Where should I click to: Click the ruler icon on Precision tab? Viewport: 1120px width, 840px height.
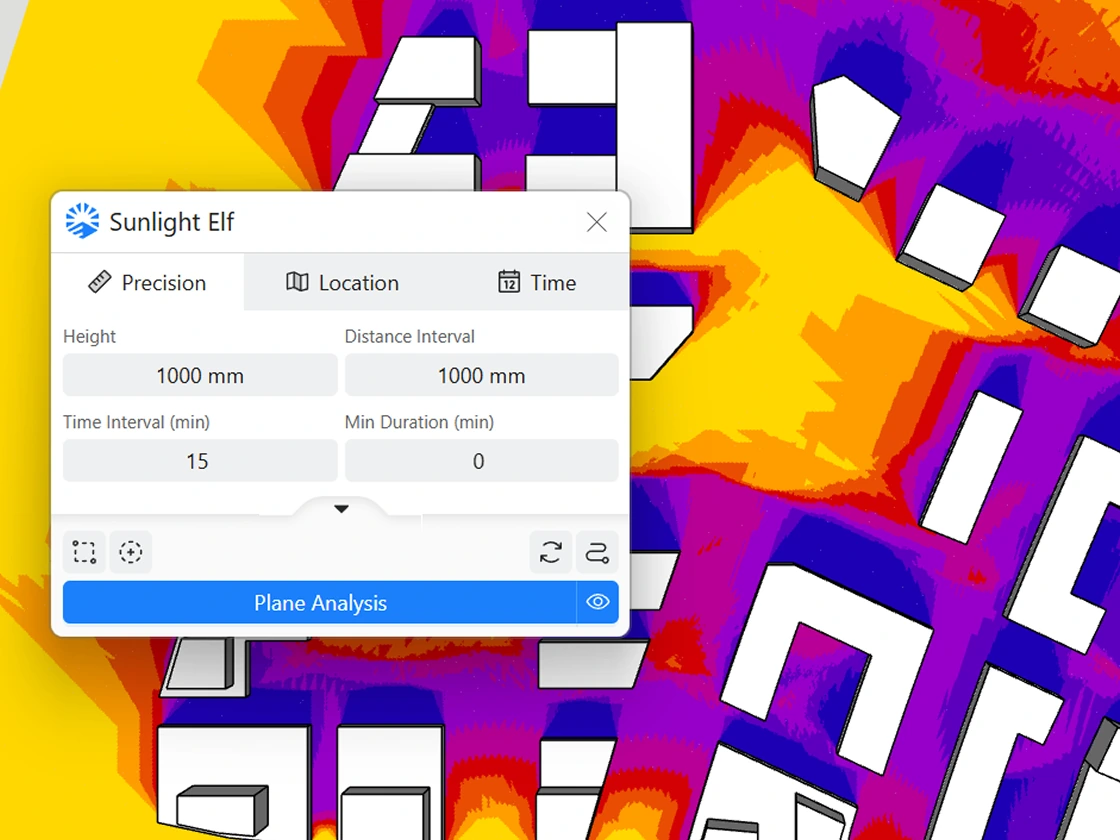click(99, 283)
